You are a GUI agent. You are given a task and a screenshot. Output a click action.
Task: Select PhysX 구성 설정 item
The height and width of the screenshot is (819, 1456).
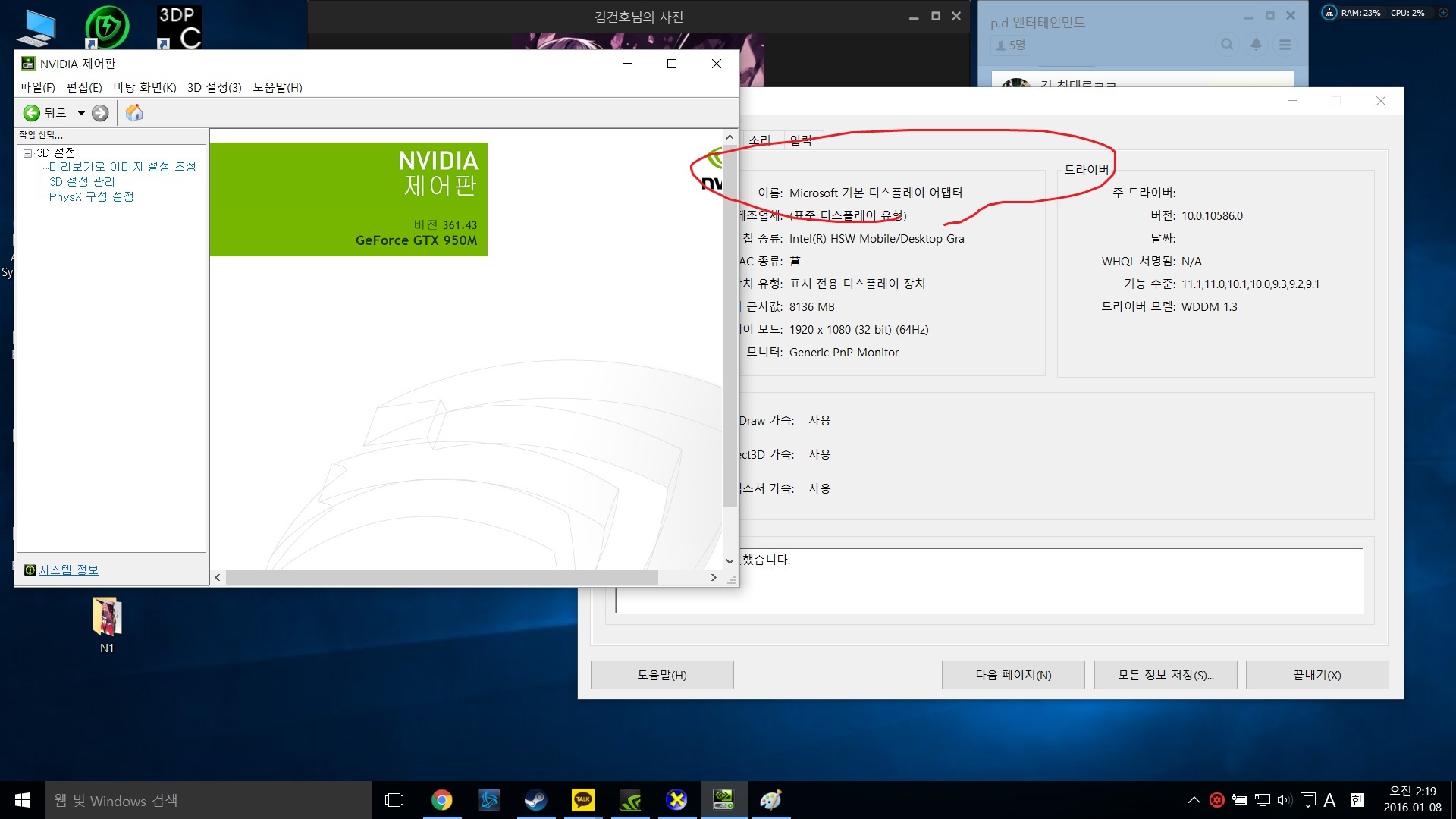91,197
